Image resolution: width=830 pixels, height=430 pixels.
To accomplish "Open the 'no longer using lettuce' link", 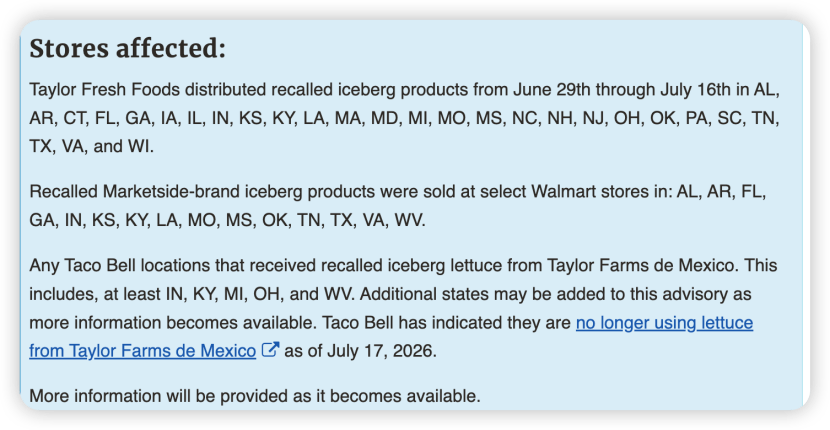I will (664, 322).
